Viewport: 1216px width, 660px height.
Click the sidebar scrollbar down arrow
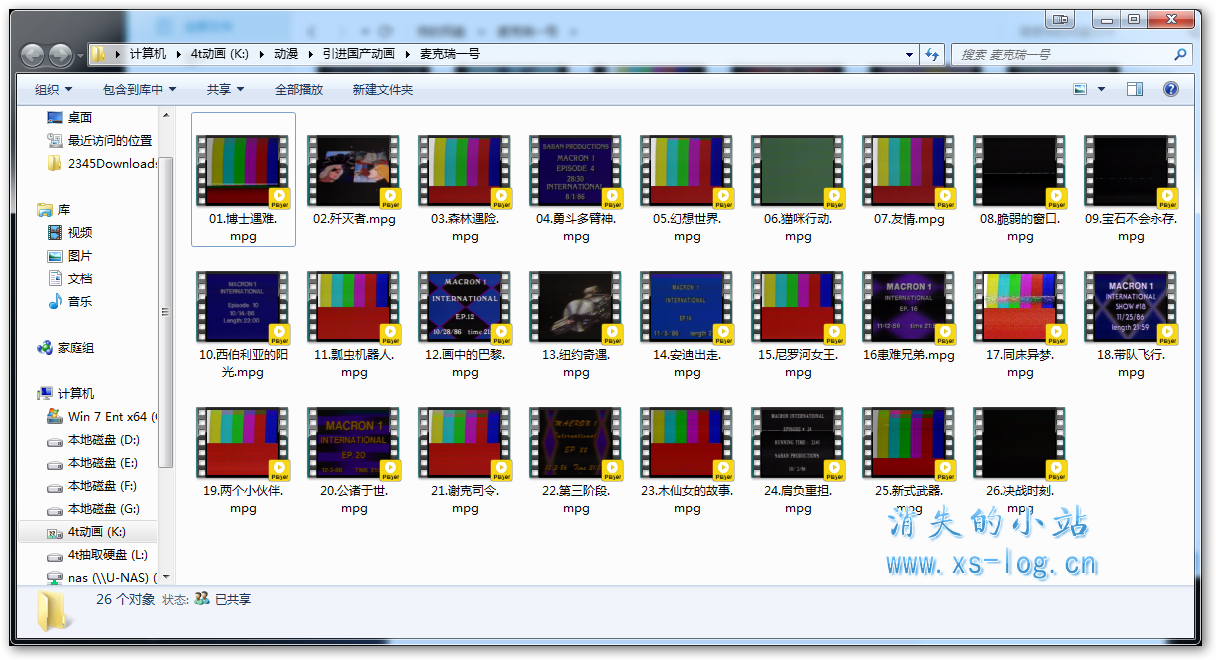coord(166,578)
